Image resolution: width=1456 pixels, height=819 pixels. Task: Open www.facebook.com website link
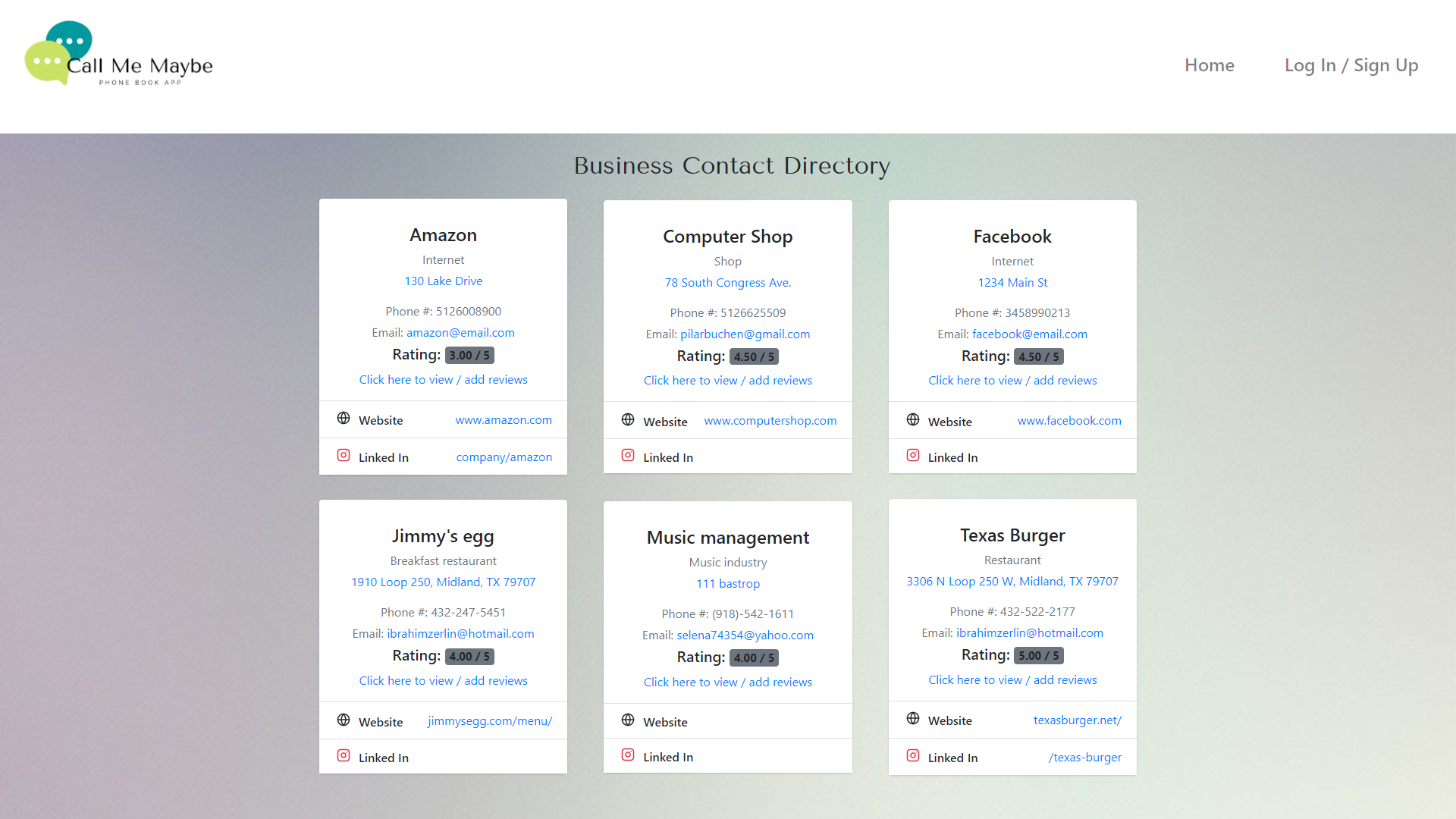click(1068, 421)
